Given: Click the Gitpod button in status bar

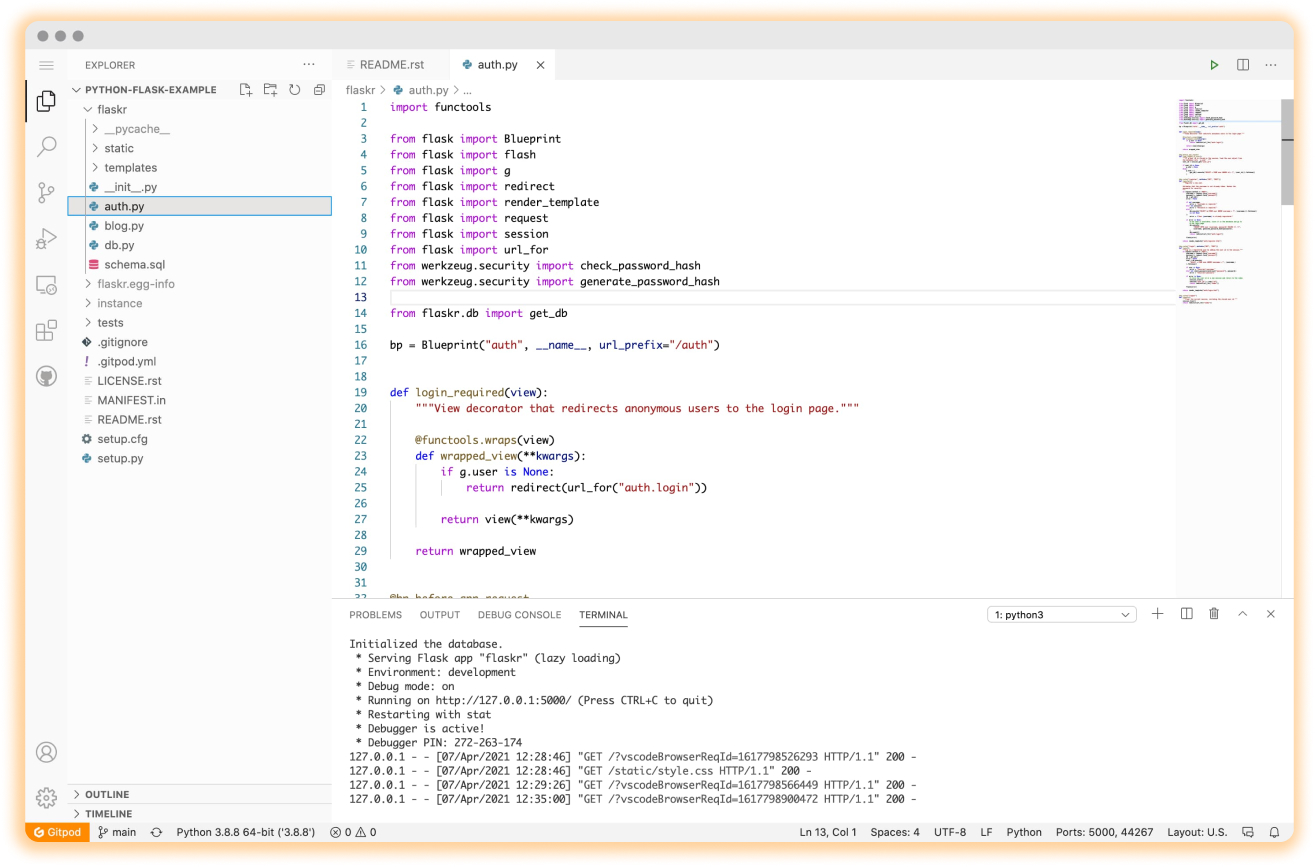Looking at the screenshot, I should point(58,832).
